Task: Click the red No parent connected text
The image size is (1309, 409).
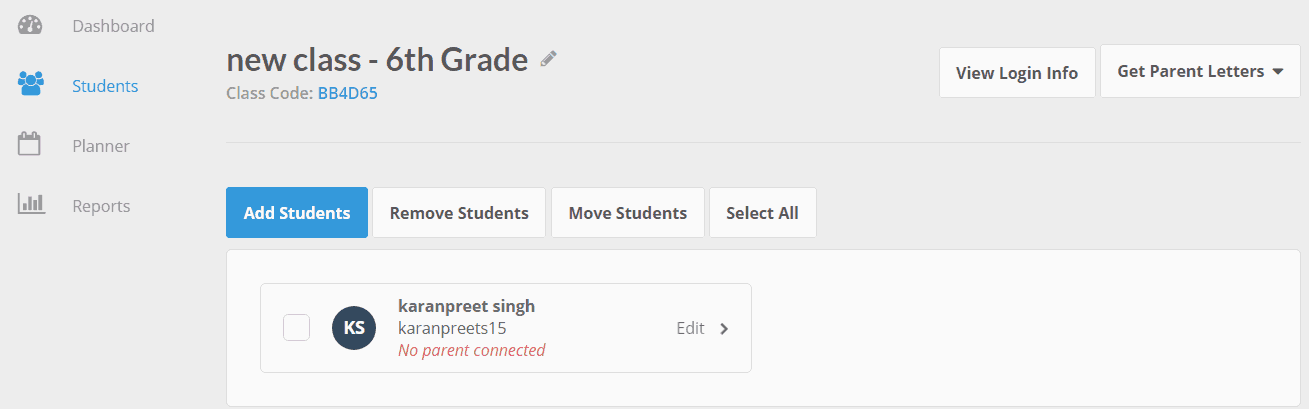Action: click(471, 350)
